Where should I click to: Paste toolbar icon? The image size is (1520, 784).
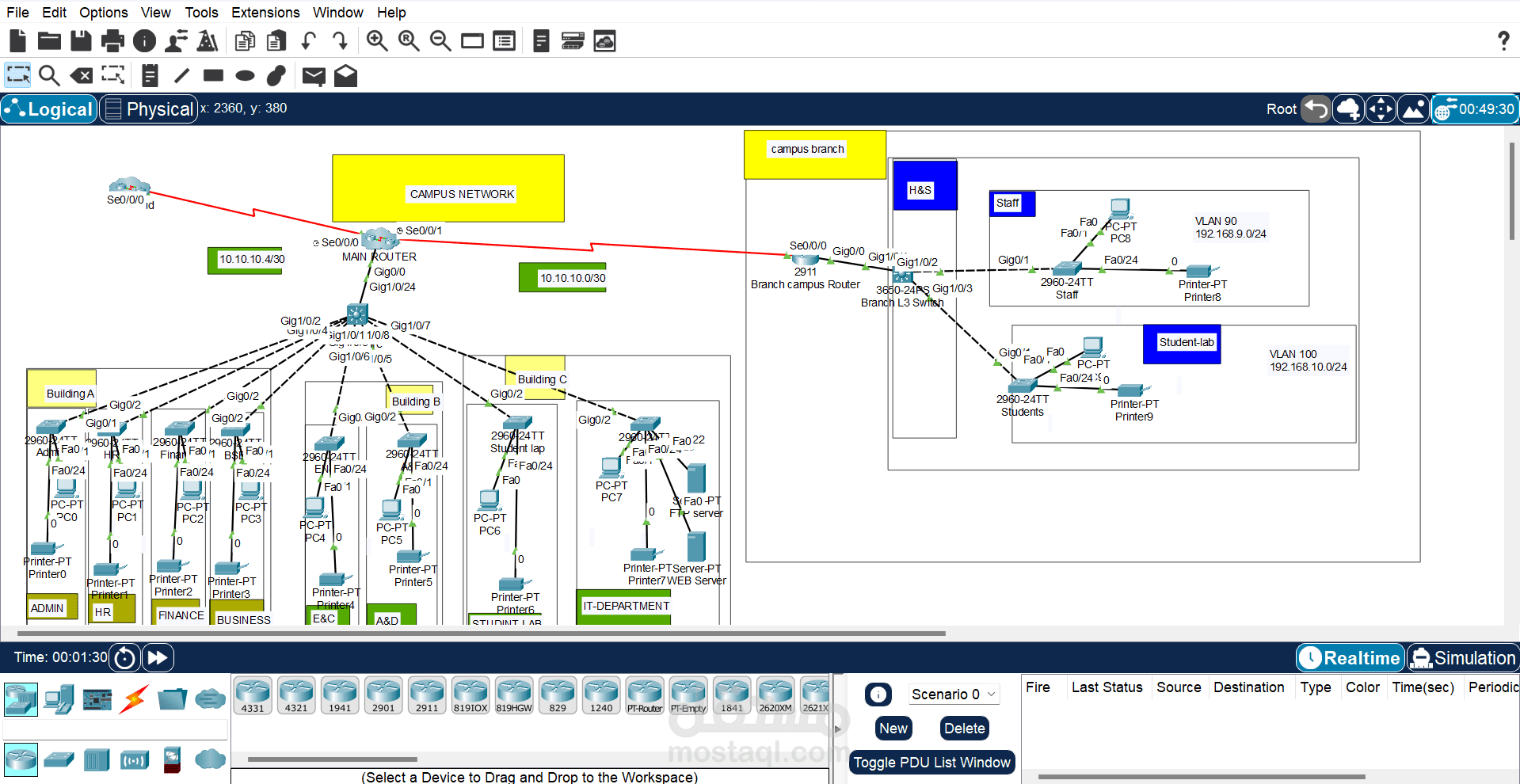pyautogui.click(x=276, y=40)
